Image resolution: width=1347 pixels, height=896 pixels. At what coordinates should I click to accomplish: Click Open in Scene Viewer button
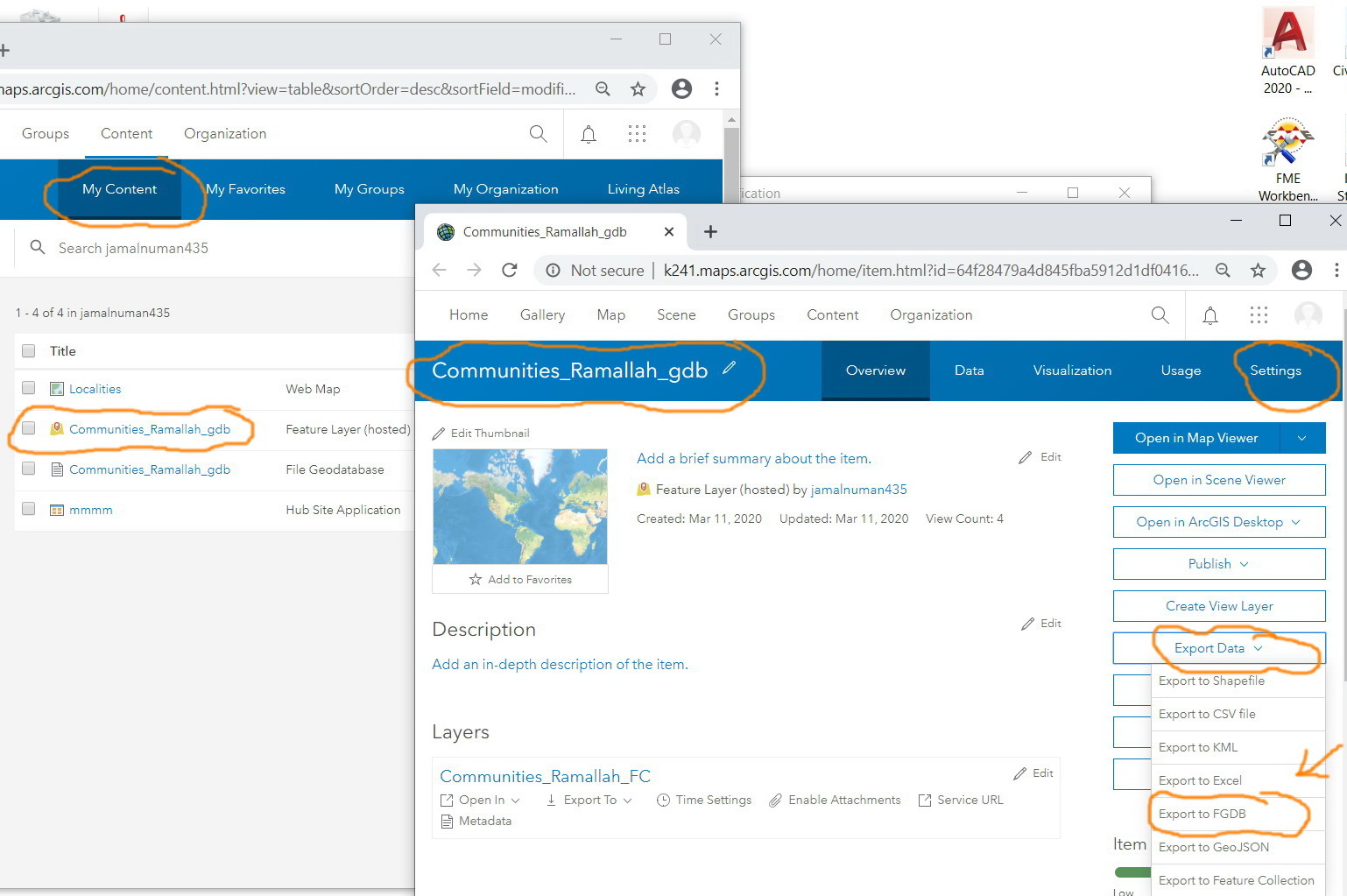1219,480
